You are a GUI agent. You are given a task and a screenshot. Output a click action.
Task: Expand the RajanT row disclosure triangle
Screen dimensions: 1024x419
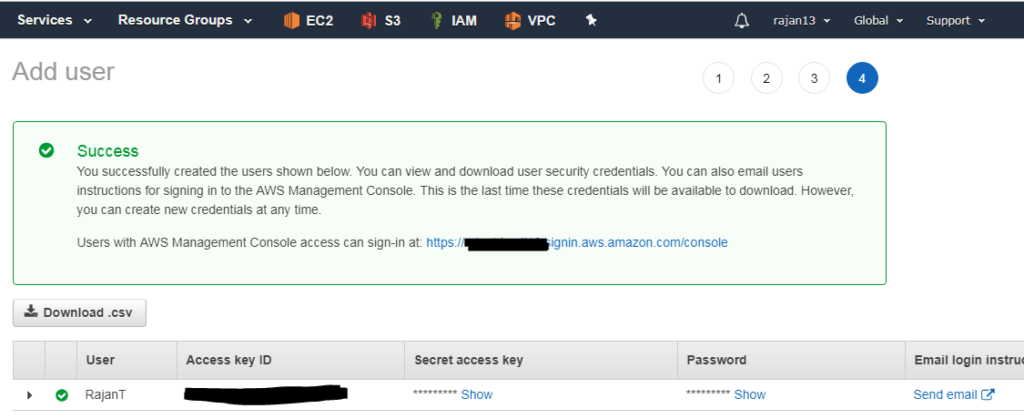click(x=29, y=395)
